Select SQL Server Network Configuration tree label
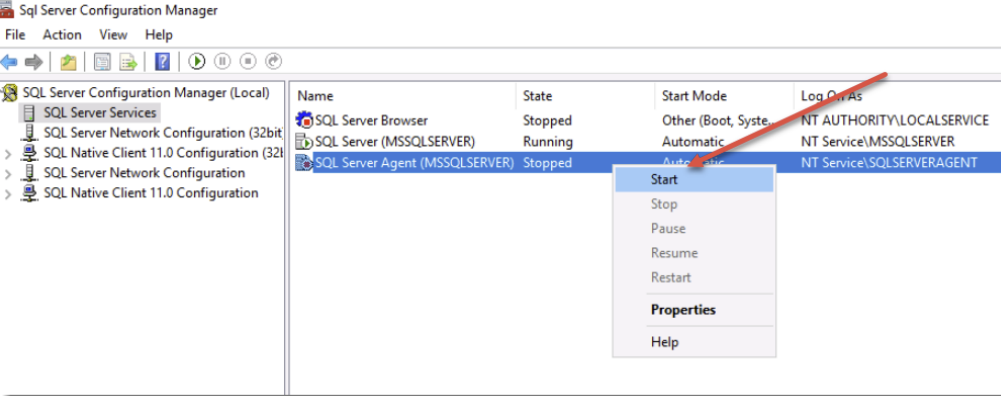1001x396 pixels. point(144,173)
